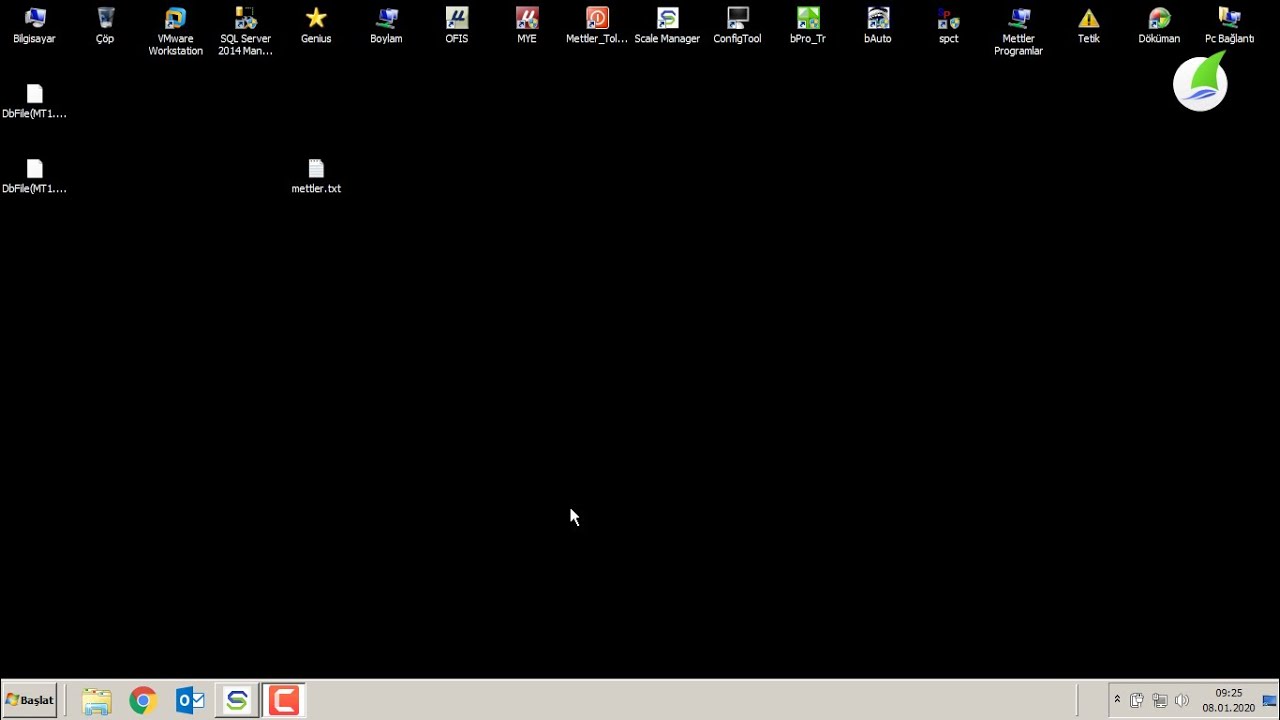The height and width of the screenshot is (720, 1280).
Task: Select the spct desktop icon
Action: coord(948,26)
